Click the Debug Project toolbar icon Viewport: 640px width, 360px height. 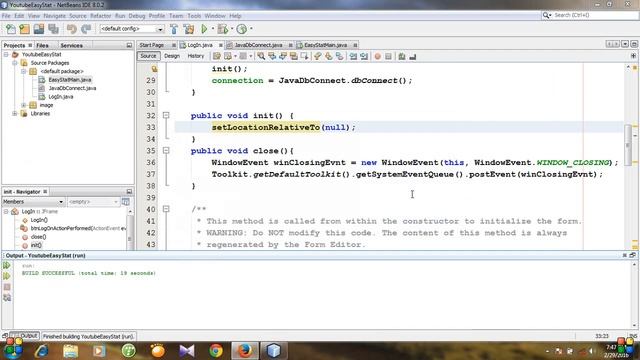click(x=223, y=29)
